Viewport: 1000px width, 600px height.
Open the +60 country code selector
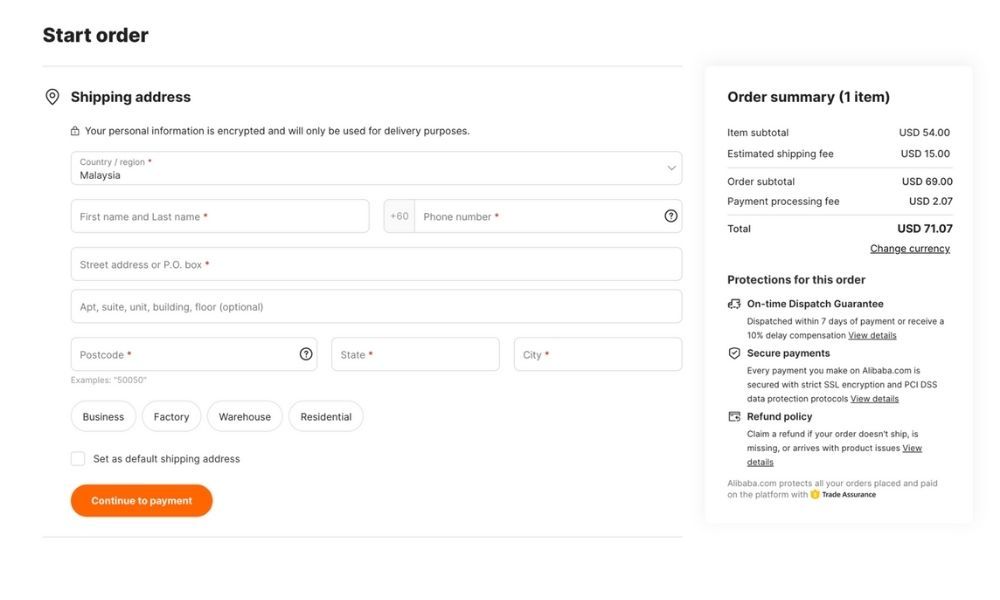tap(399, 216)
